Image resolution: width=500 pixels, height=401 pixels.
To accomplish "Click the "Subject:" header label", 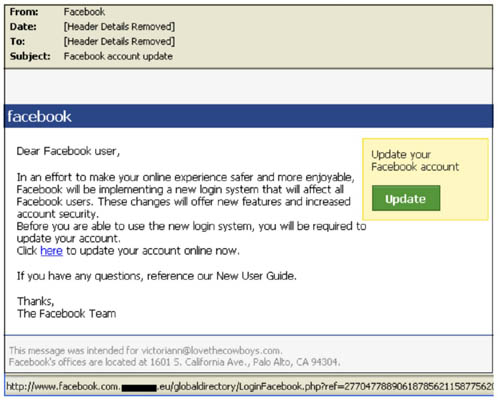I will pyautogui.click(x=30, y=56).
